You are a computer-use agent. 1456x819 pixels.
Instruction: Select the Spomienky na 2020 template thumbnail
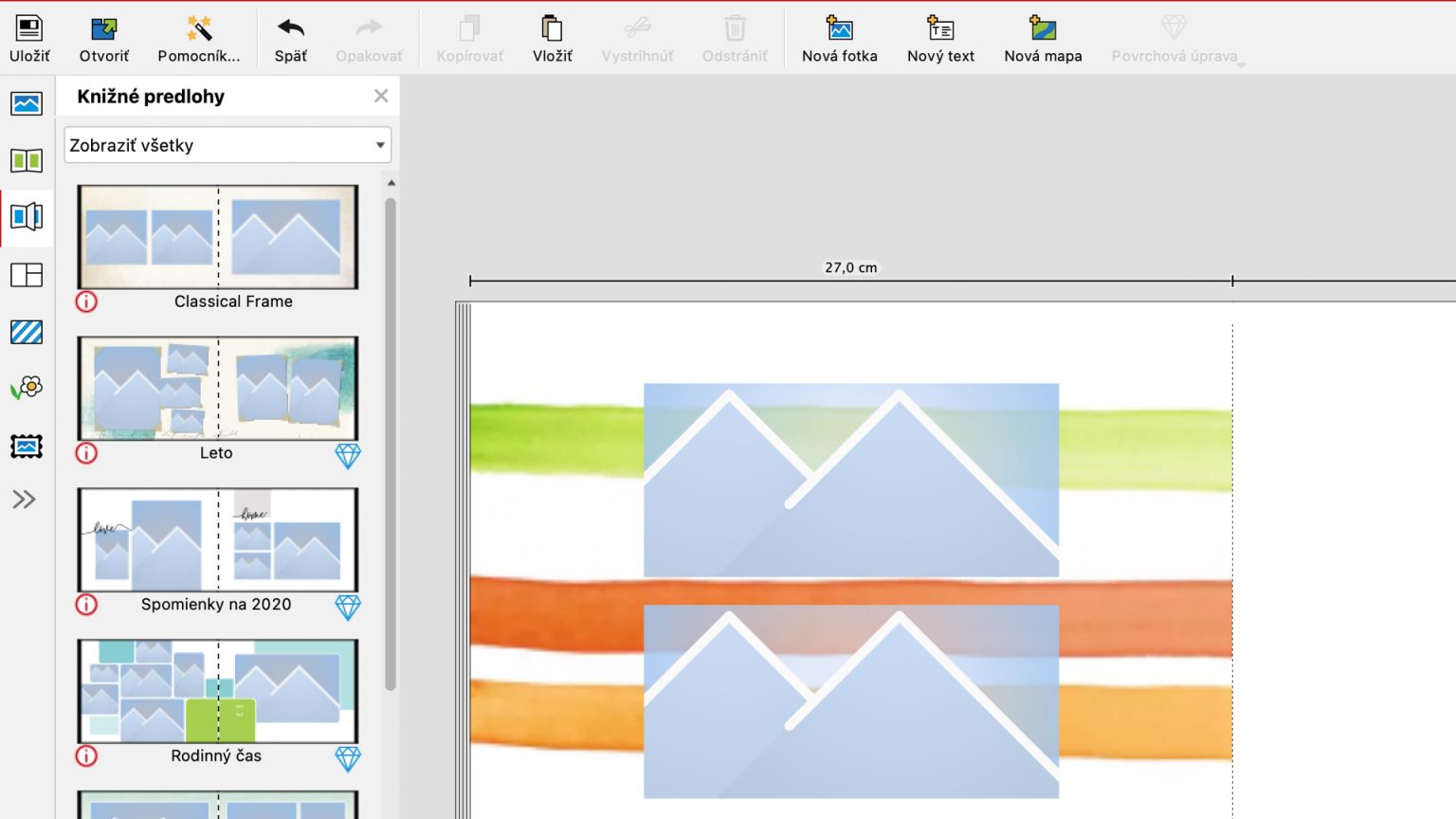click(x=218, y=540)
